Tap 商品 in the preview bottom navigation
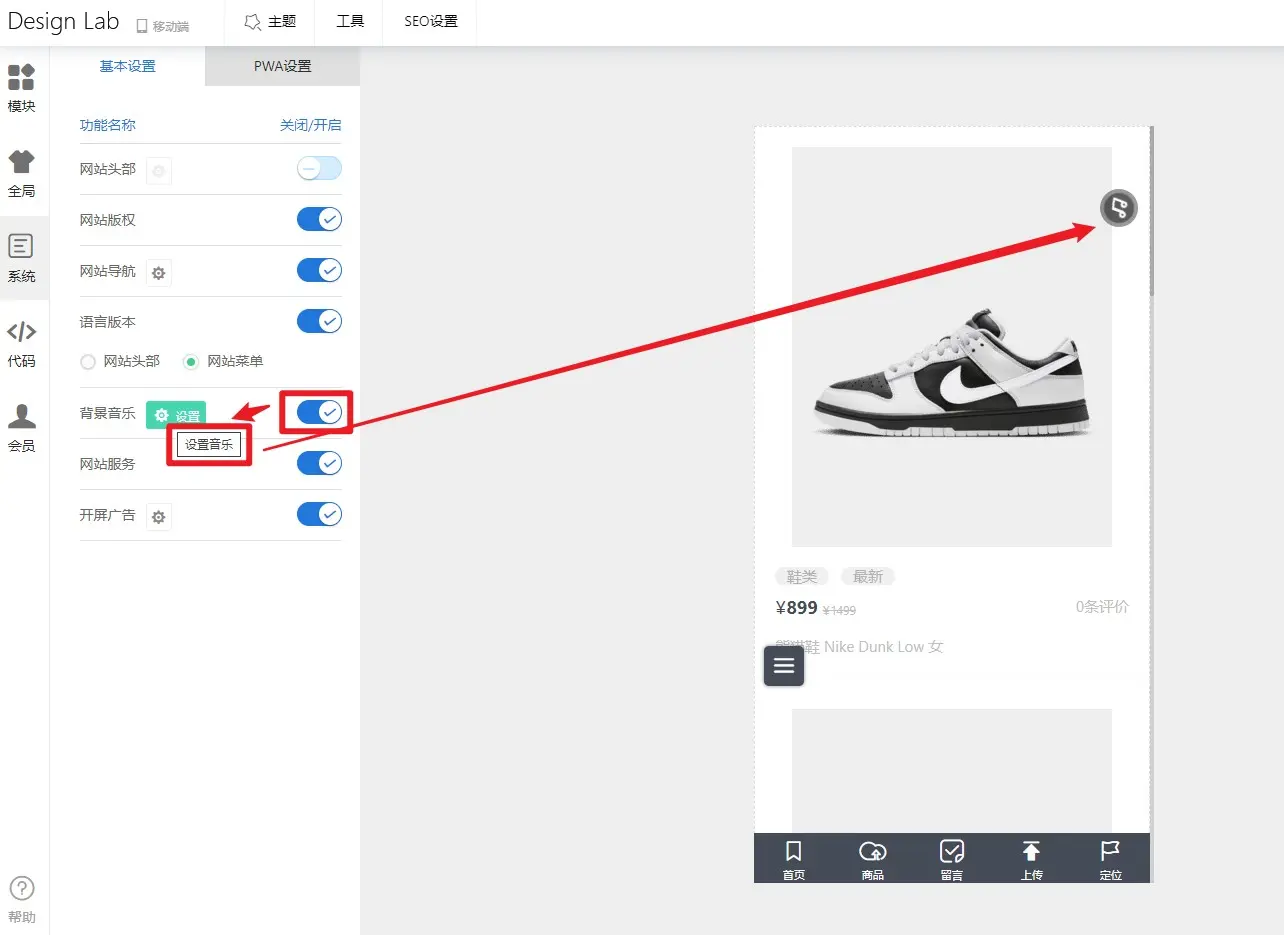Screen dimensions: 1284x935 point(872,859)
